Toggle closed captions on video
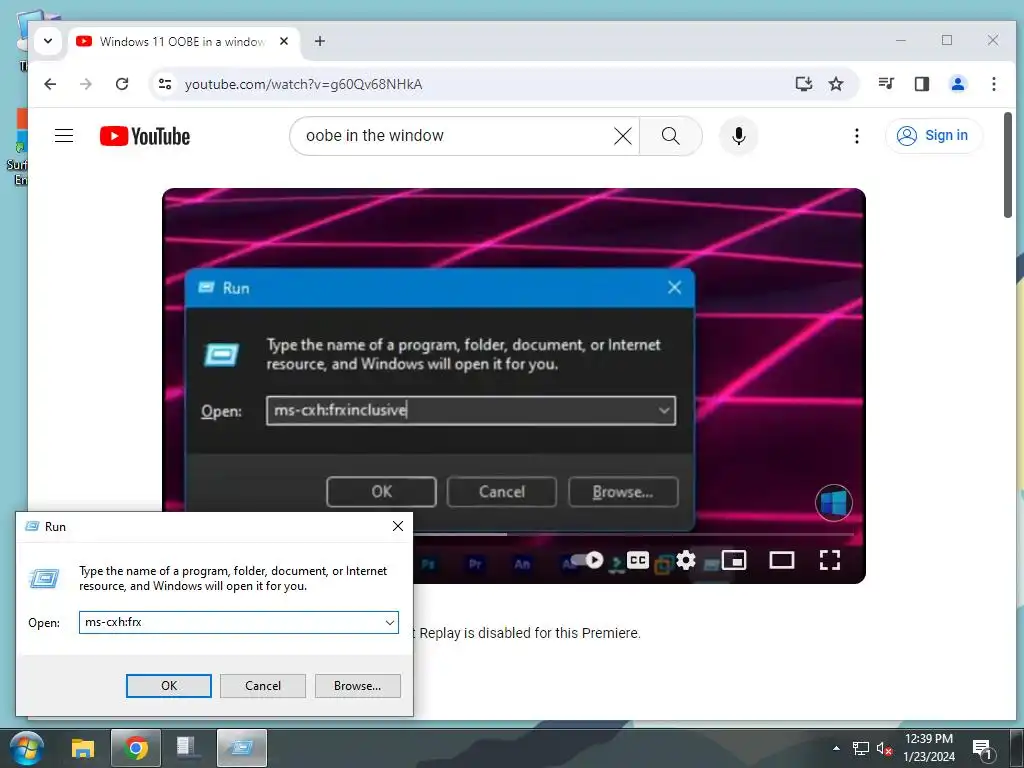Viewport: 1024px width, 768px height. click(x=638, y=560)
